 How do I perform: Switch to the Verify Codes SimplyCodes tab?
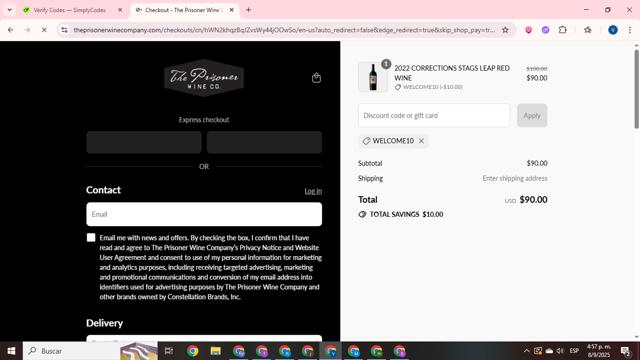69,10
